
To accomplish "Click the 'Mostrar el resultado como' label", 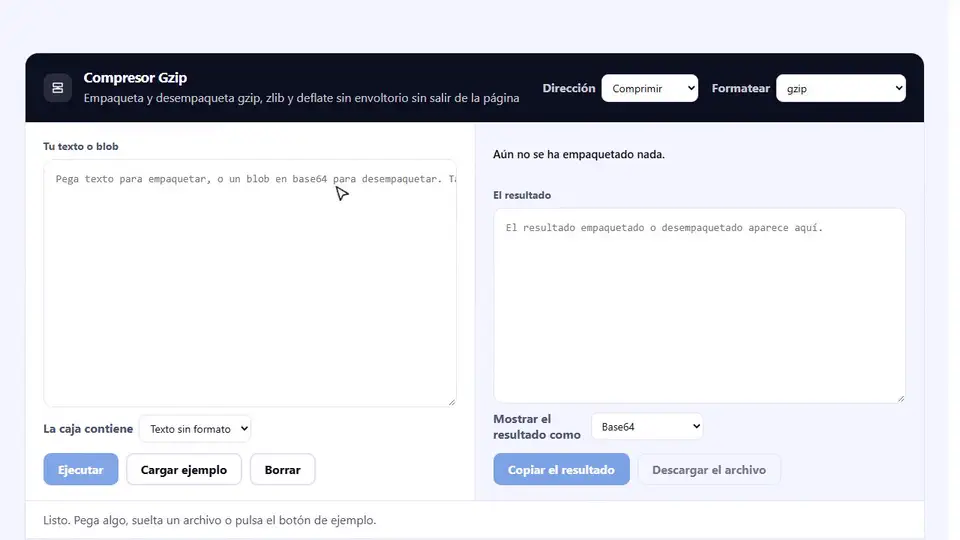I will (x=537, y=427).
